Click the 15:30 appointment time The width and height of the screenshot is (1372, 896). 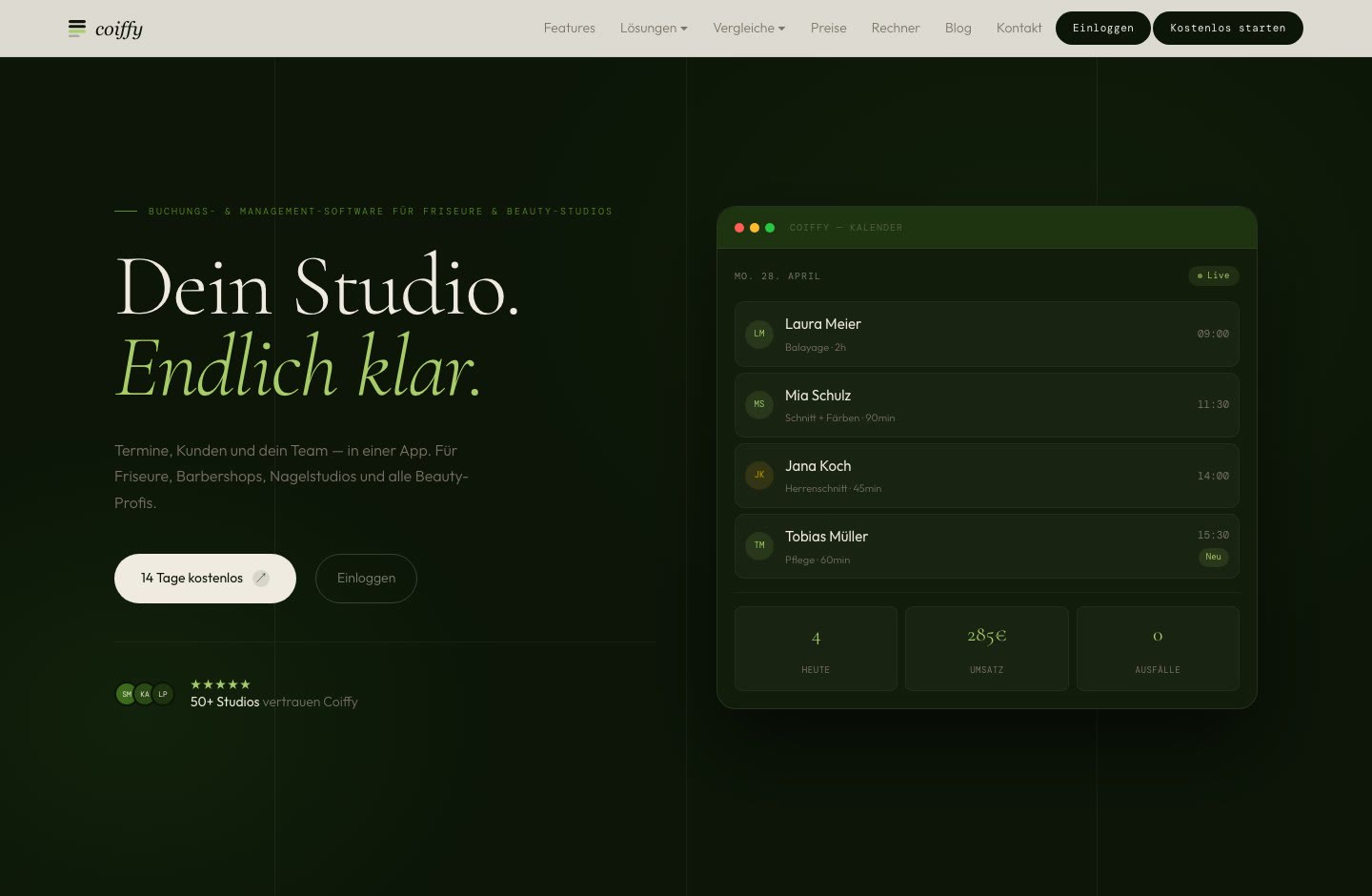coord(1213,535)
